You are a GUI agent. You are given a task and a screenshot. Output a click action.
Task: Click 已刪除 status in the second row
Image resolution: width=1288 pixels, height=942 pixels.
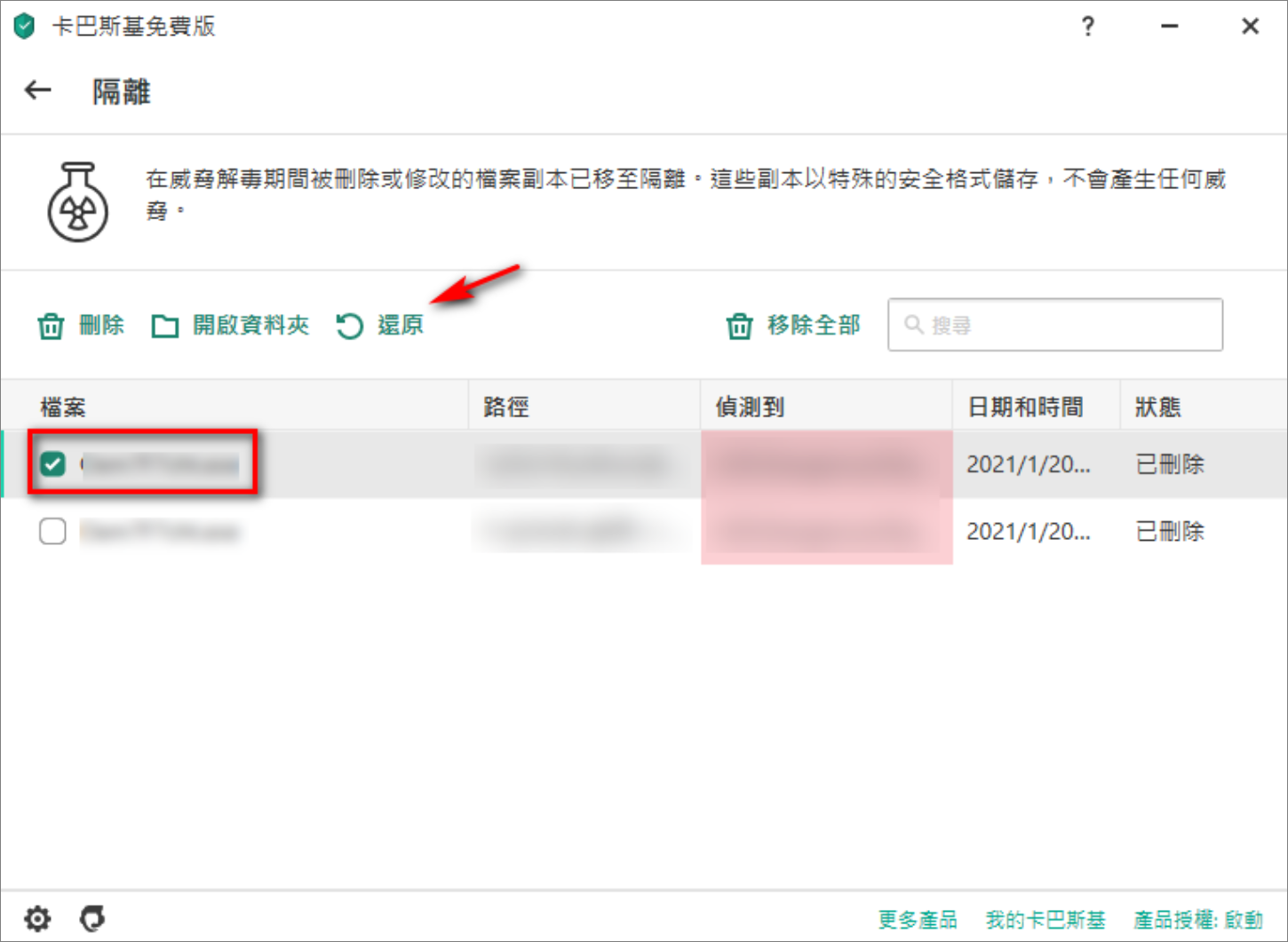click(x=1170, y=532)
